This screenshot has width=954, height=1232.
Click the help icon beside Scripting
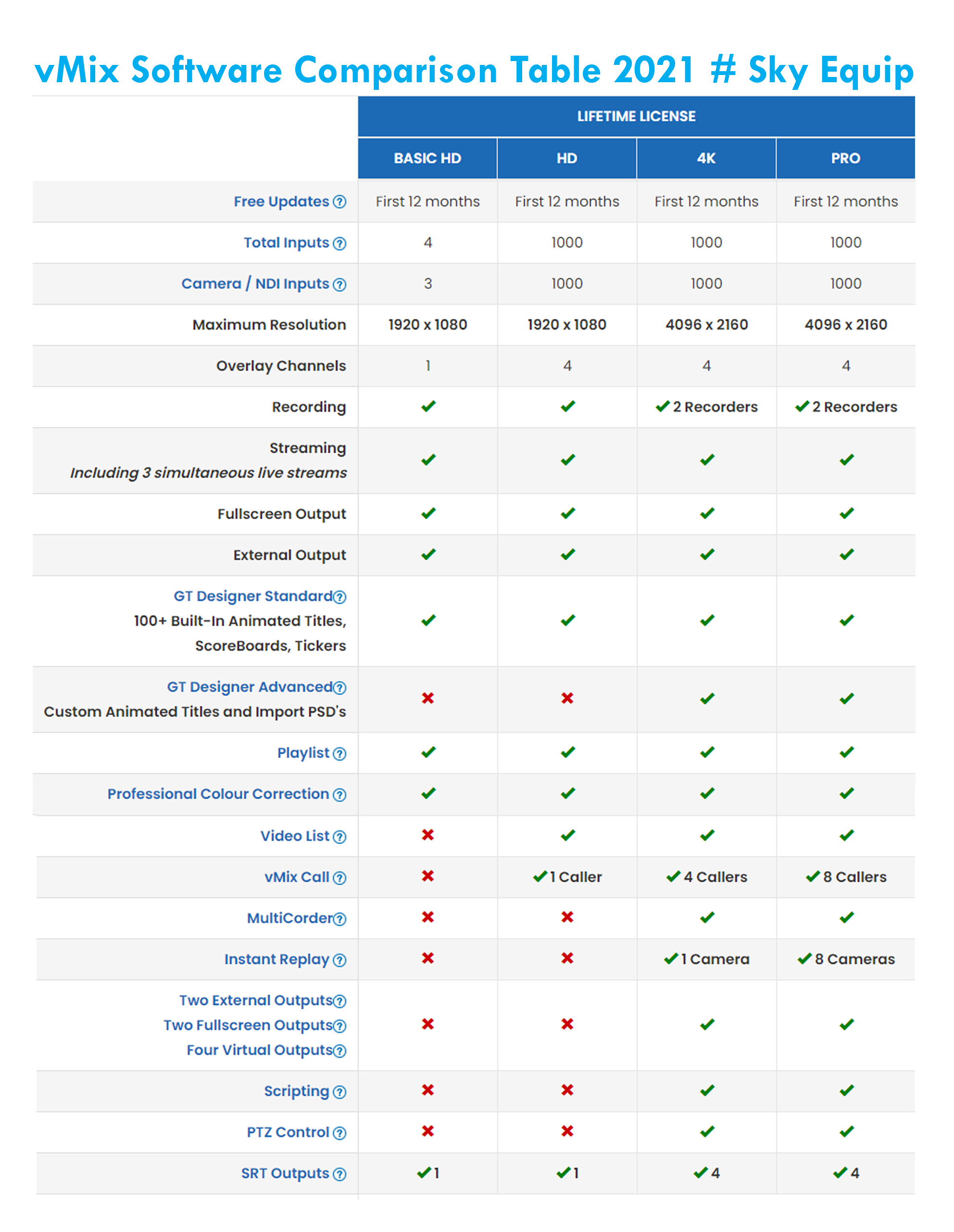point(339,1092)
